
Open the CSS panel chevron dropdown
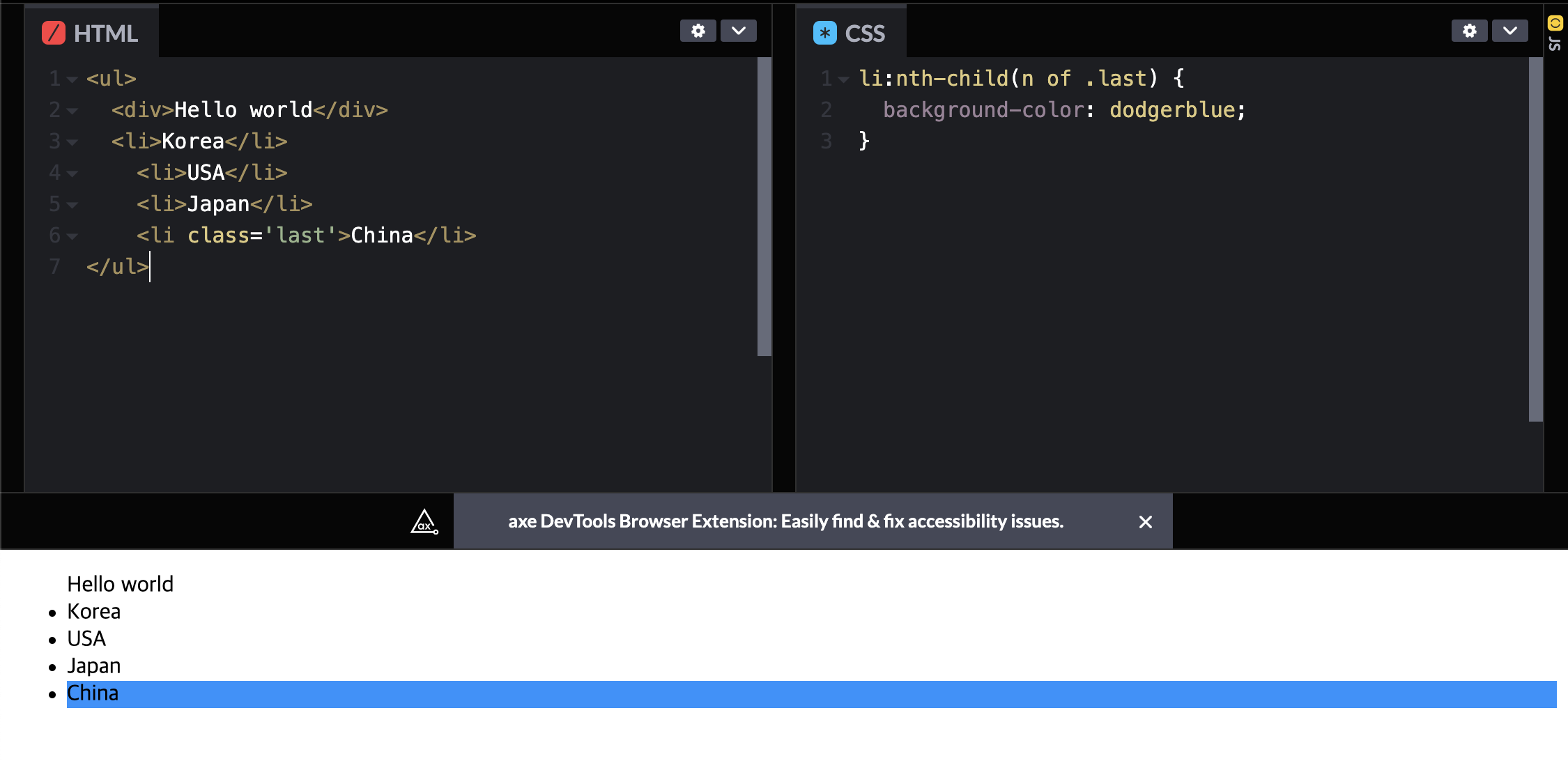click(x=1509, y=31)
